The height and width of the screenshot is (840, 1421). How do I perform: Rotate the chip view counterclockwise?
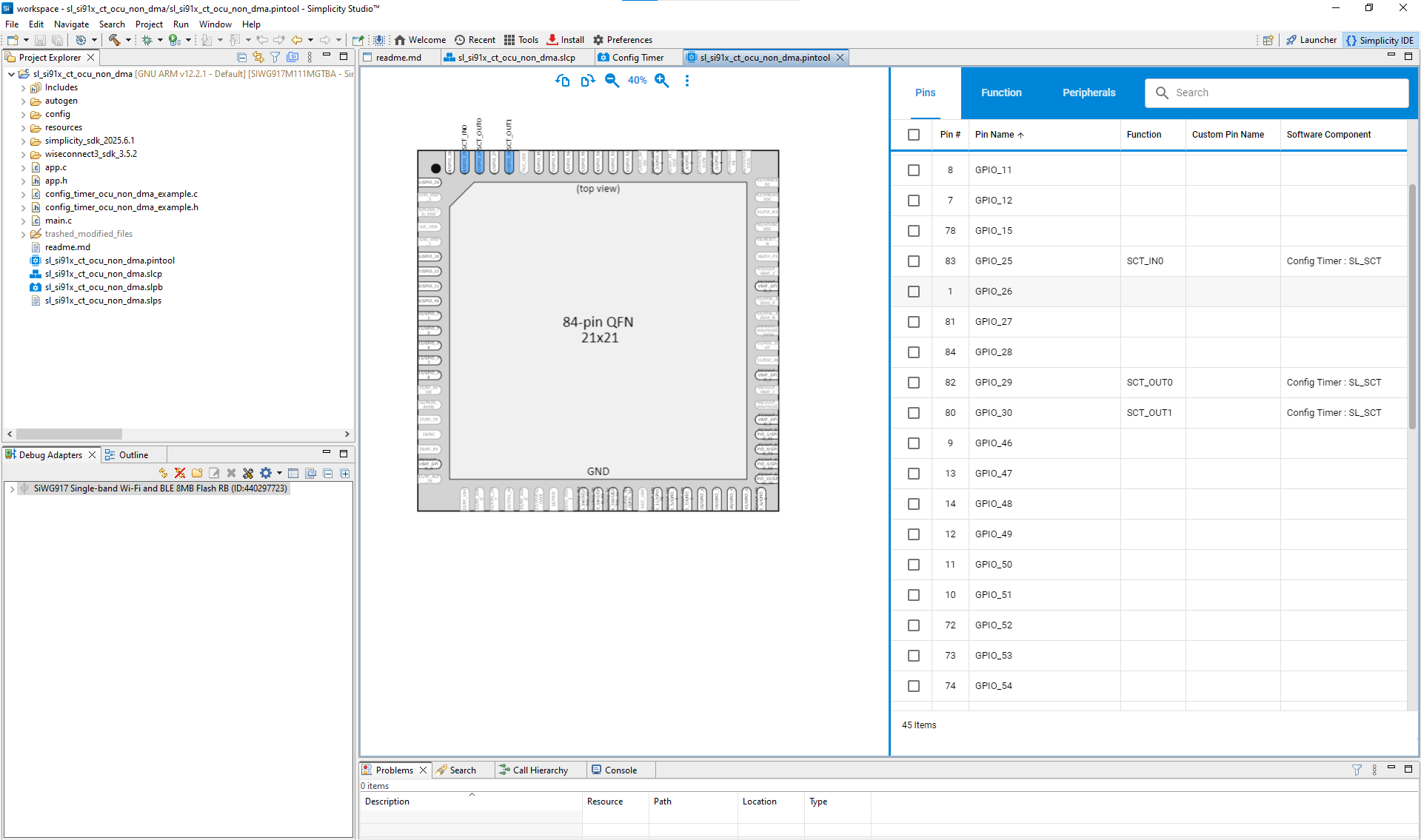tap(562, 81)
